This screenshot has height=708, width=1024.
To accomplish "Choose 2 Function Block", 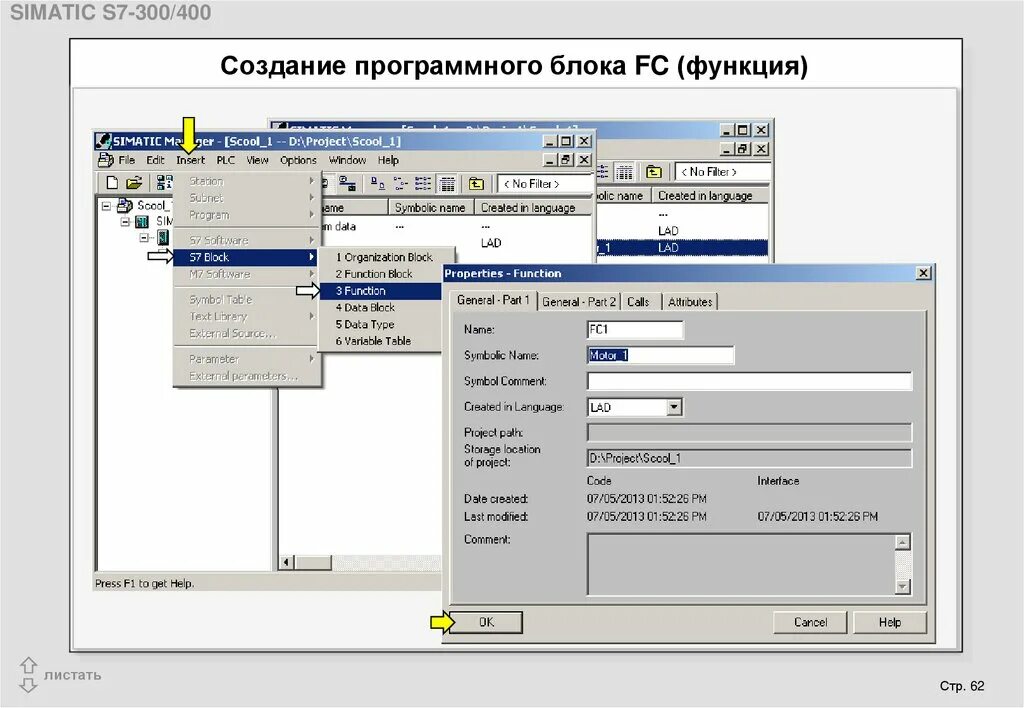I will coord(383,274).
